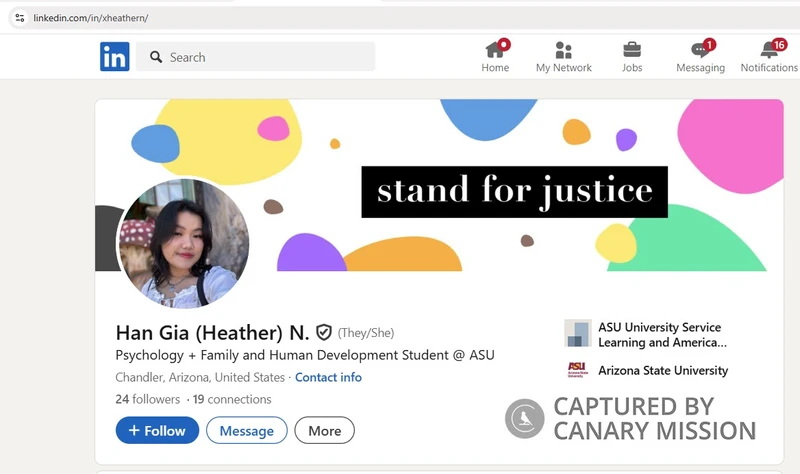Screen dimensions: 800x474
Task: Open the Messaging chat icon
Action: pyautogui.click(x=700, y=50)
